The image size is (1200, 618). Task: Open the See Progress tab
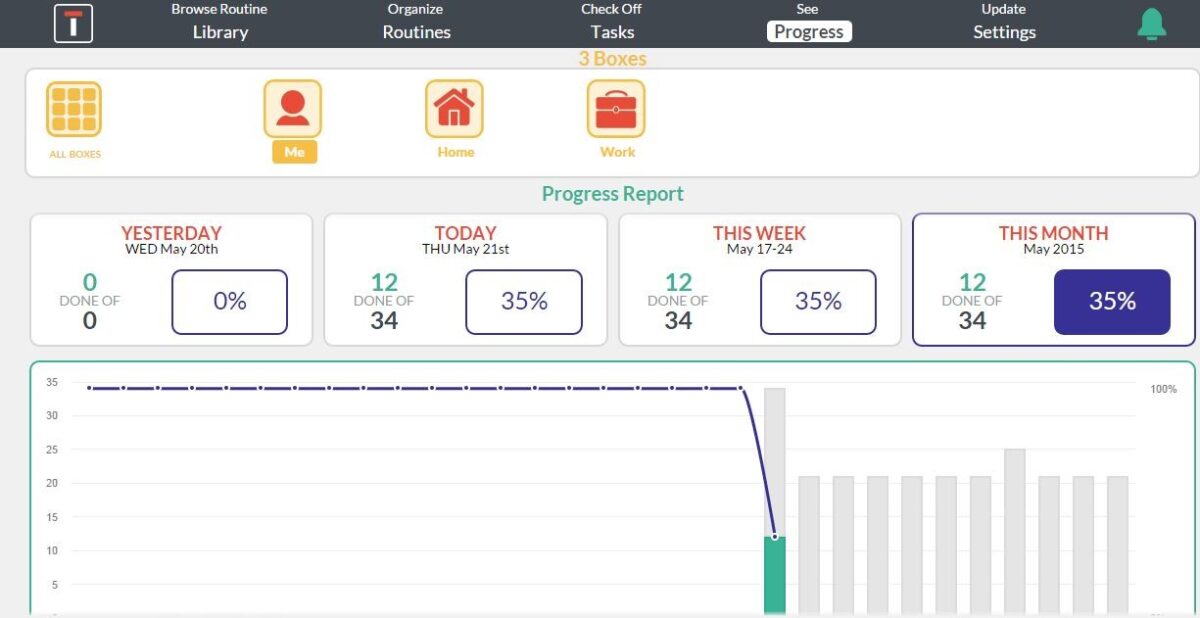pos(808,22)
